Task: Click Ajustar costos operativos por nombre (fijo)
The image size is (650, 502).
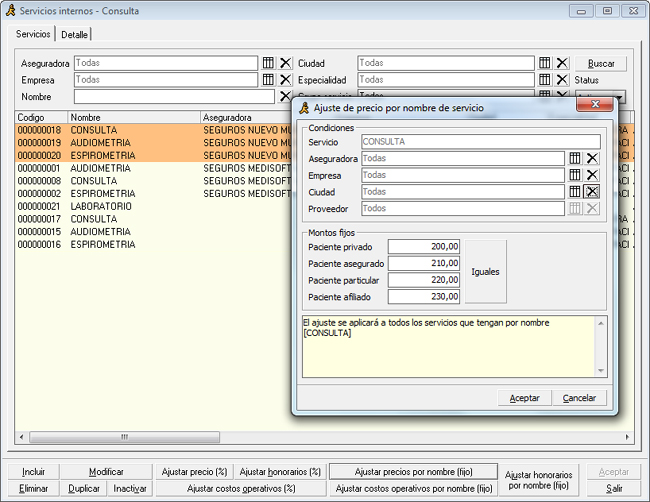Action: (413, 489)
